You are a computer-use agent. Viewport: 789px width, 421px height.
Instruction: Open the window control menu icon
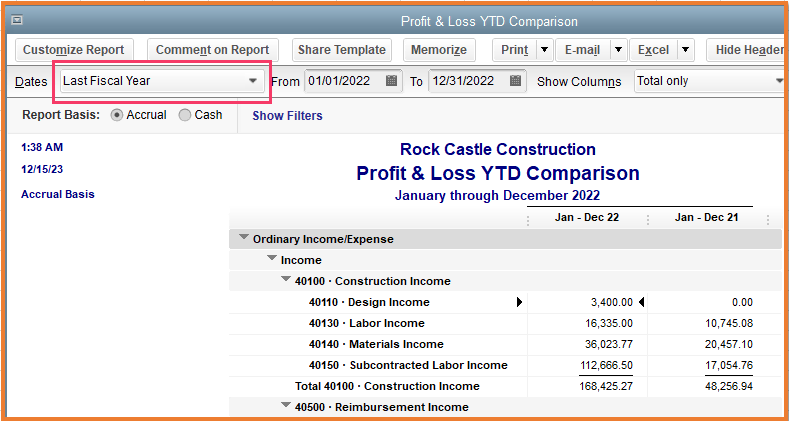(17, 21)
